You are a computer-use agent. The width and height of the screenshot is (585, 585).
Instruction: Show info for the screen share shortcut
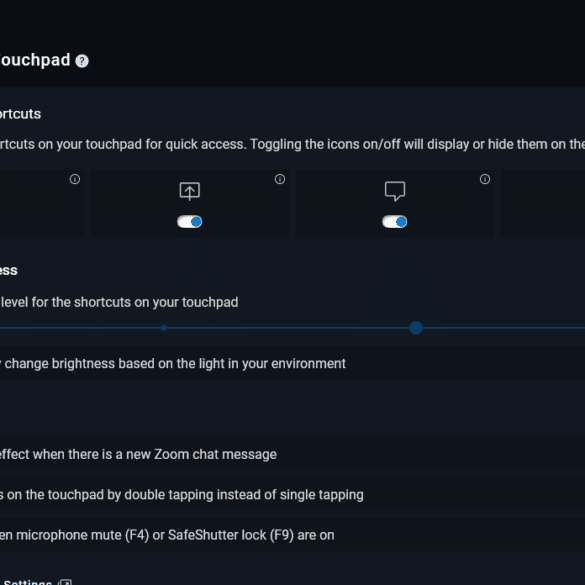280,179
